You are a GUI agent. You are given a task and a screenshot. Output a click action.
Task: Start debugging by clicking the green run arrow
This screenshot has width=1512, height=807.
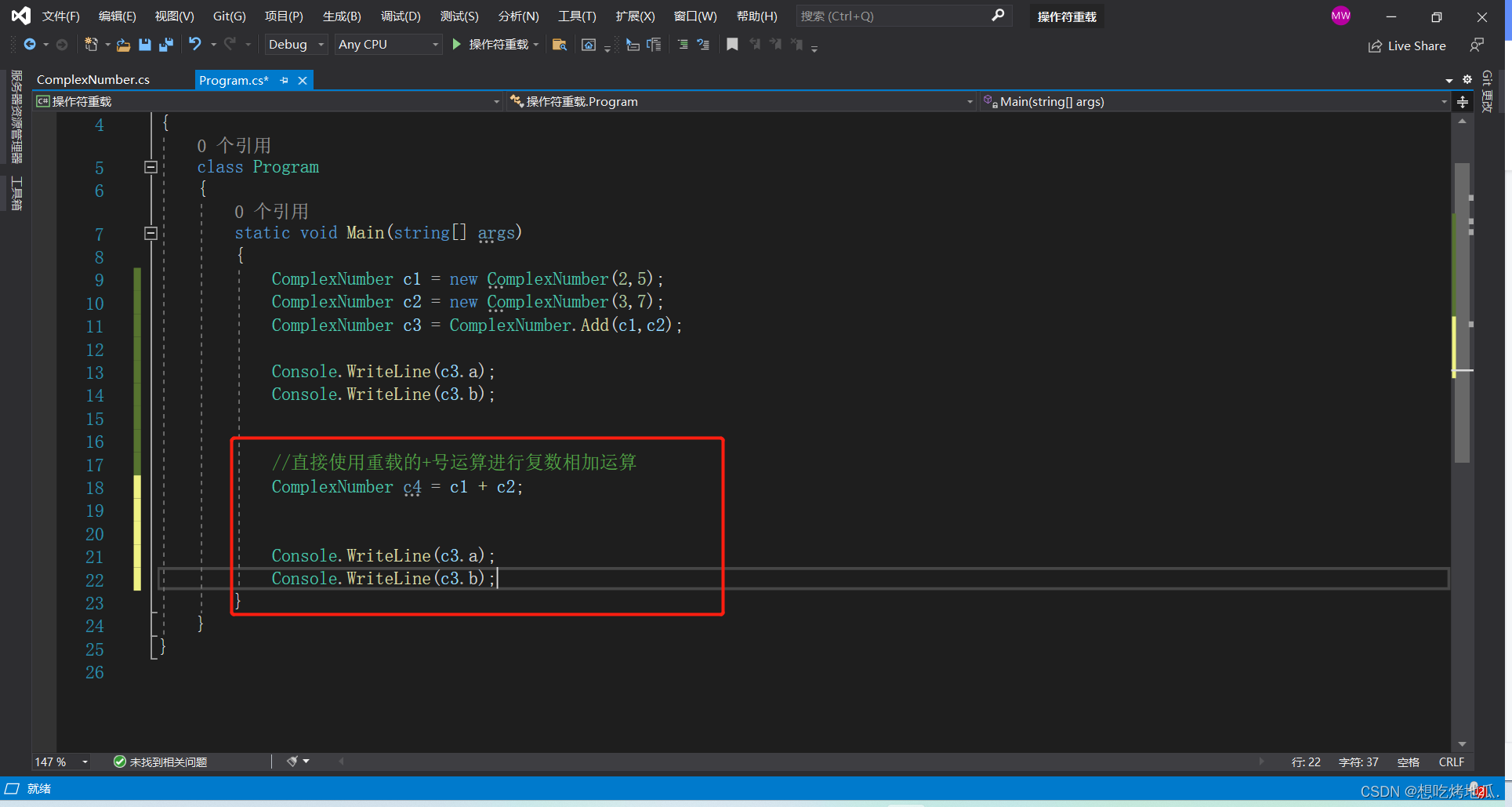pyautogui.click(x=457, y=45)
